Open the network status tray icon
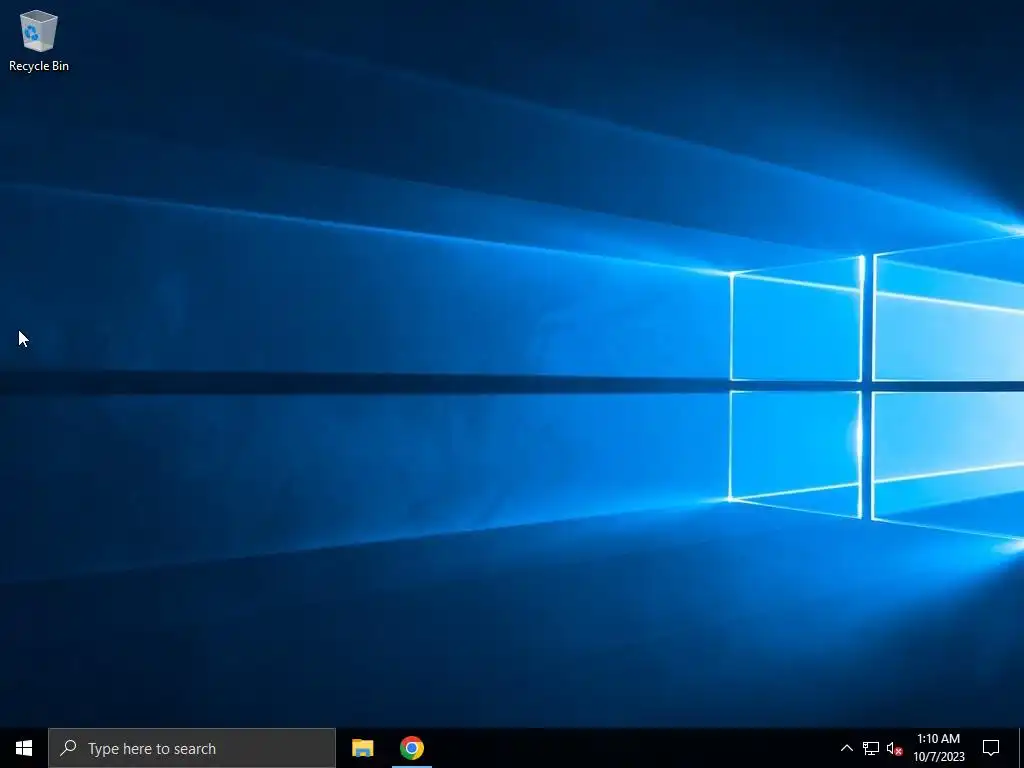1024x768 pixels. (871, 748)
